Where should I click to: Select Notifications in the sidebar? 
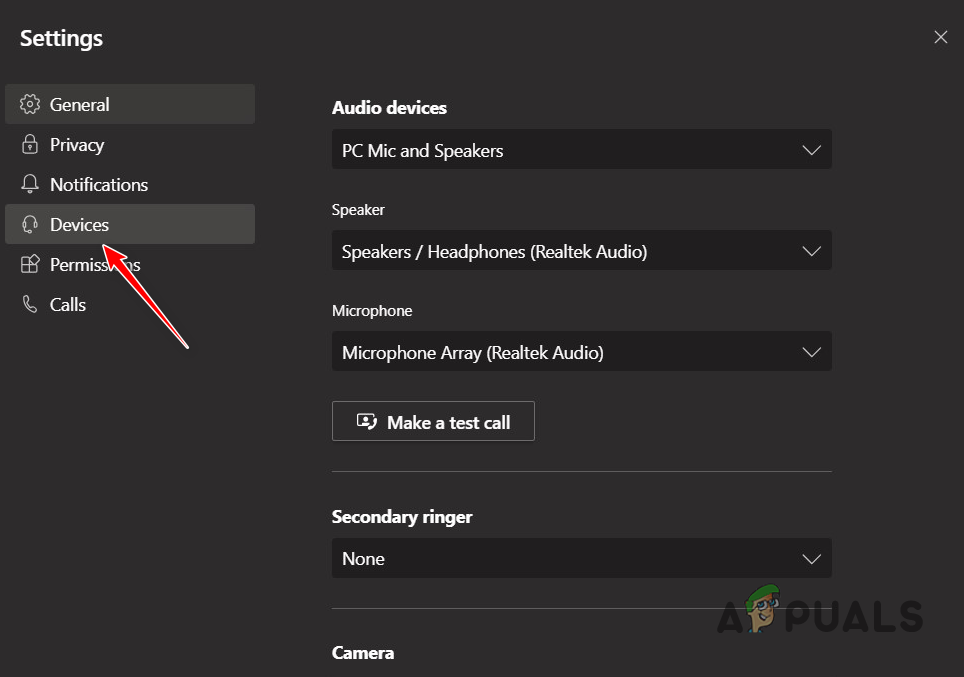click(x=98, y=184)
